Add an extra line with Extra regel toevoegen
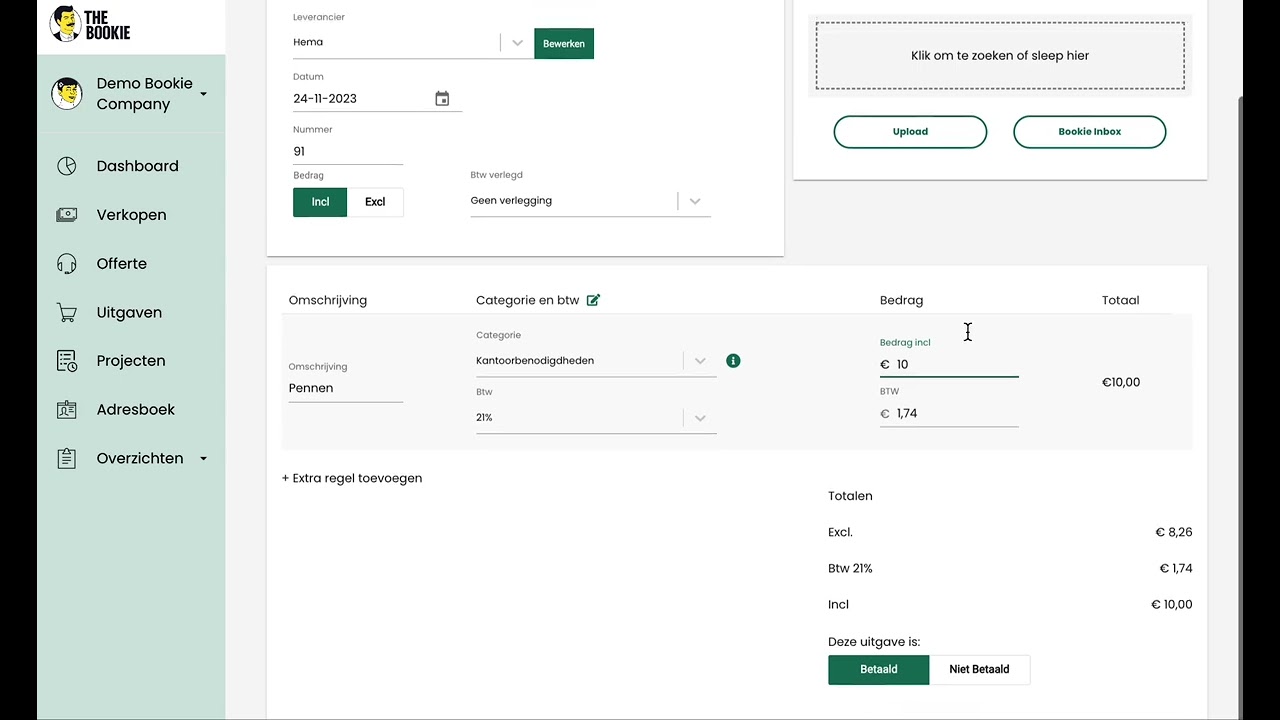 pos(352,478)
